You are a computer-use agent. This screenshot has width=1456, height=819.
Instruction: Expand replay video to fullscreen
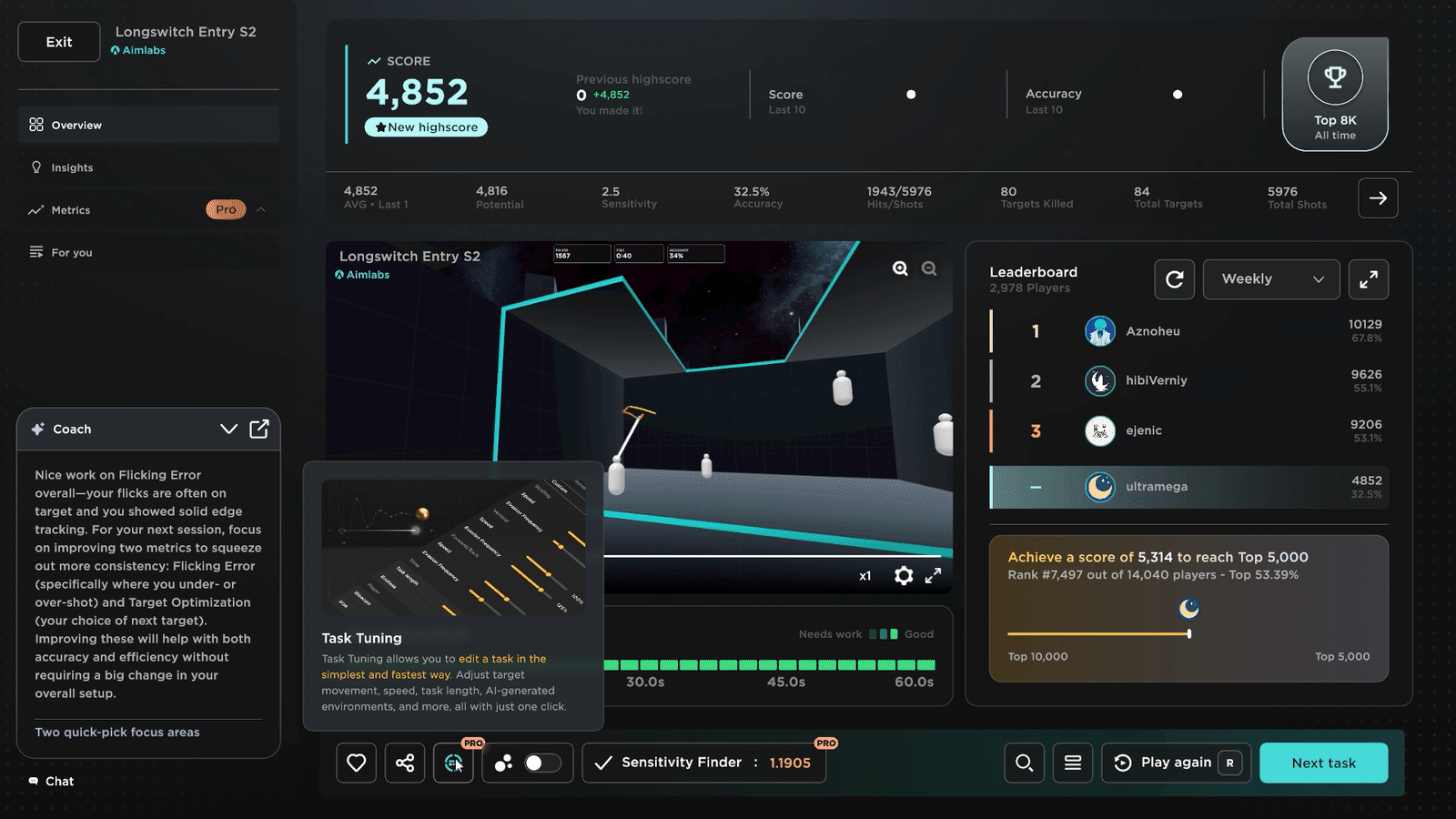point(934,575)
